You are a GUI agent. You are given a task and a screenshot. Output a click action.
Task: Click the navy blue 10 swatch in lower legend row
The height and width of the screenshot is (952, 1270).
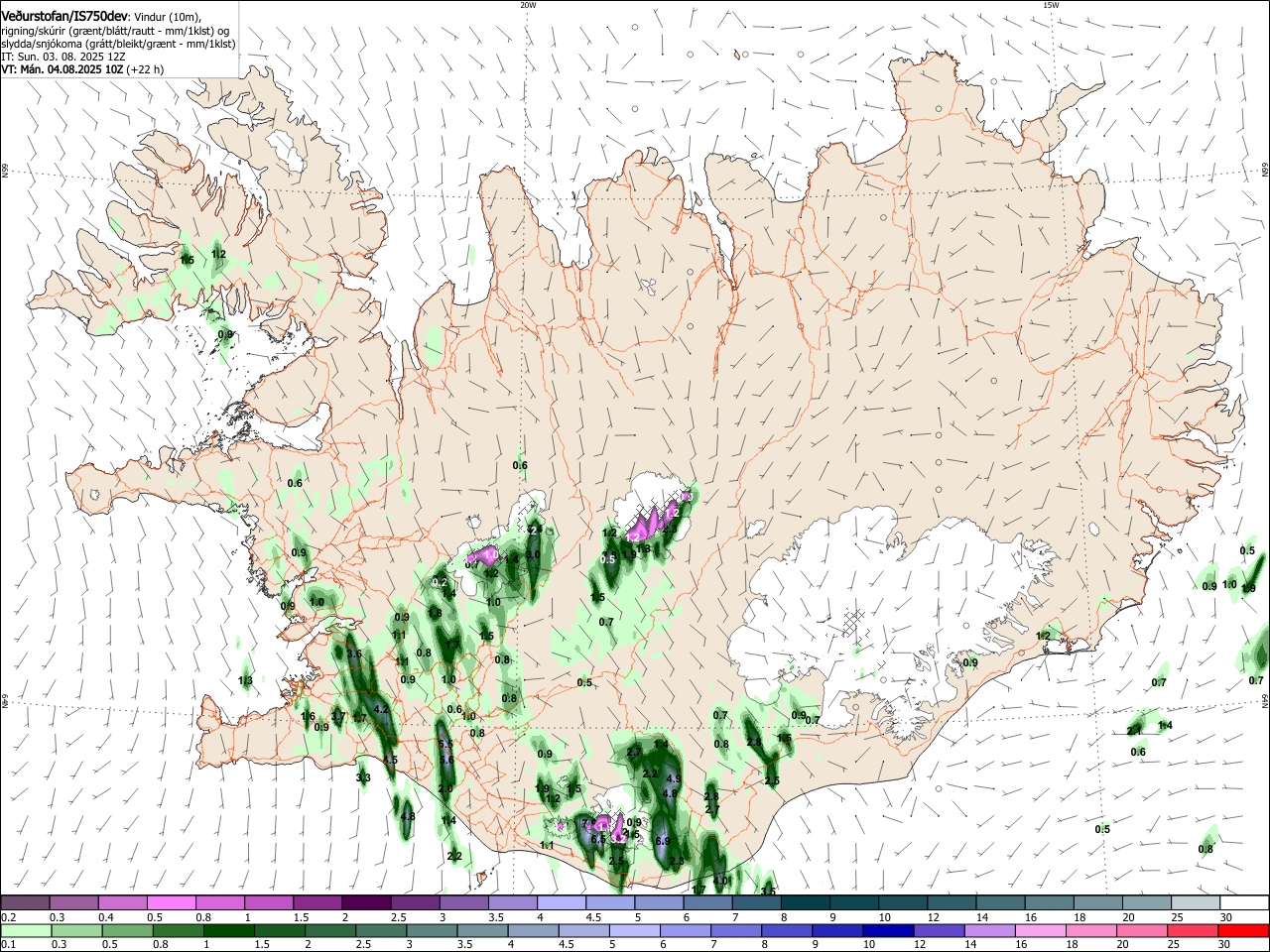click(x=888, y=930)
